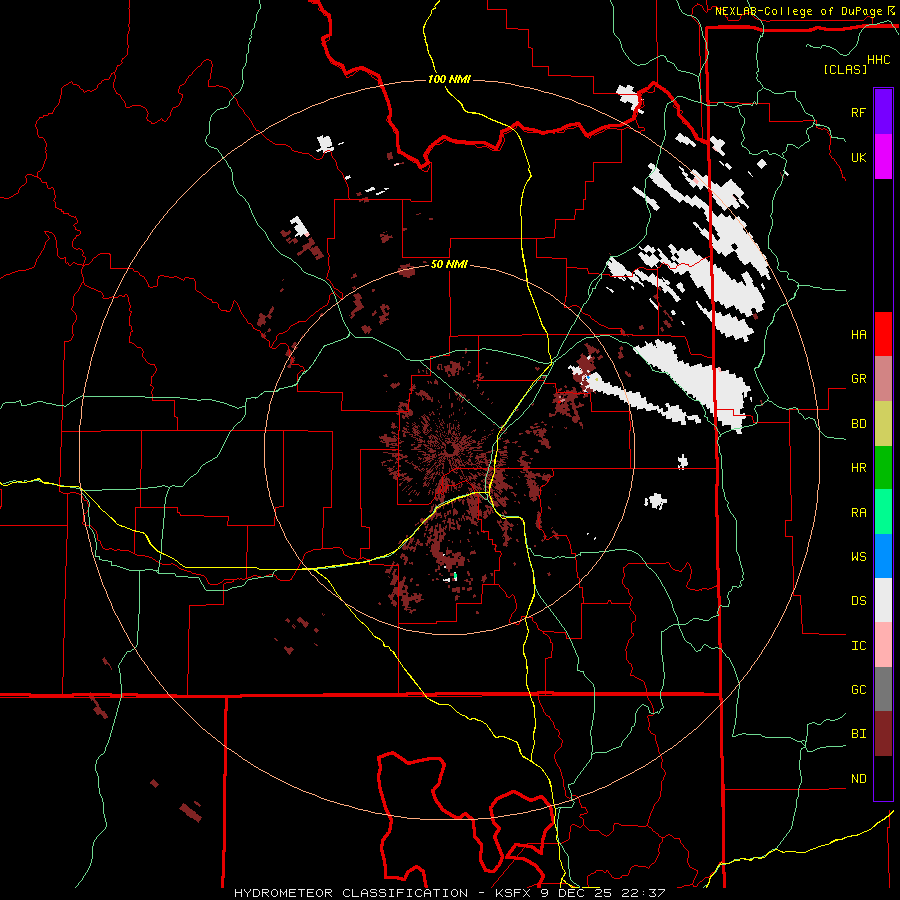Click the GR pink-brown legend swatch
Image resolution: width=900 pixels, height=900 pixels.
pyautogui.click(x=883, y=379)
